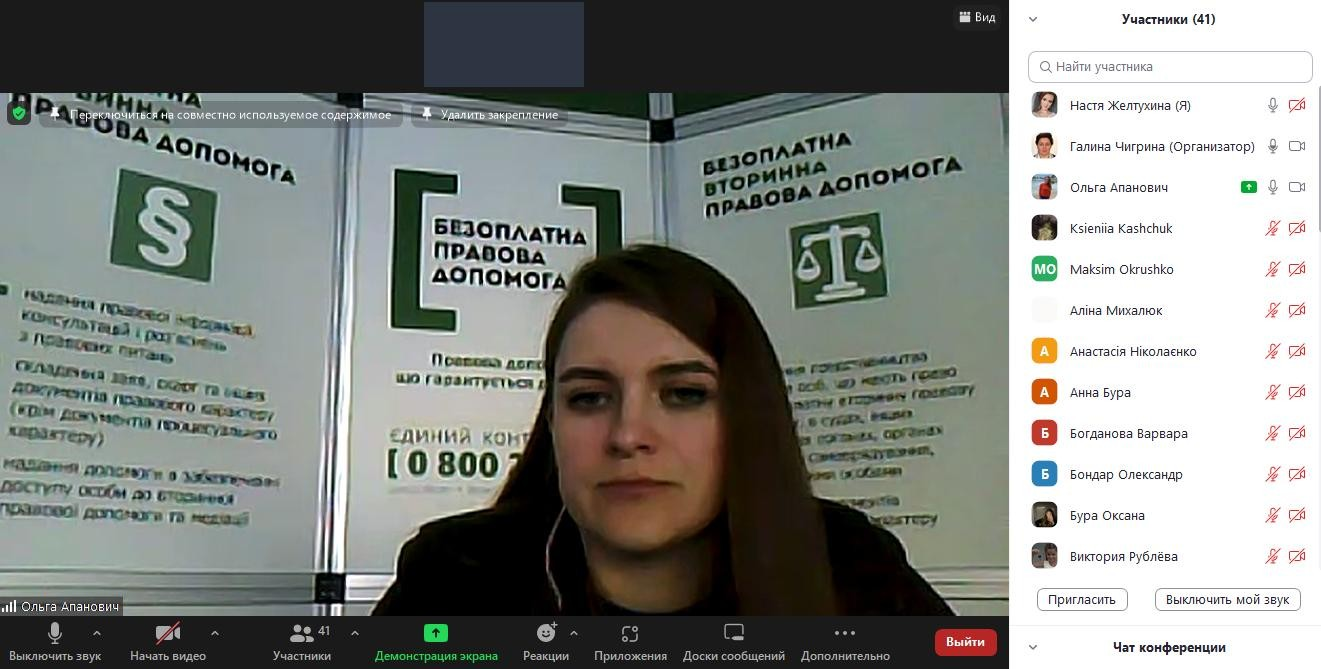Image resolution: width=1321 pixels, height=669 pixels.
Task: Expand audio options arrow next to microphone
Action: pos(97,633)
